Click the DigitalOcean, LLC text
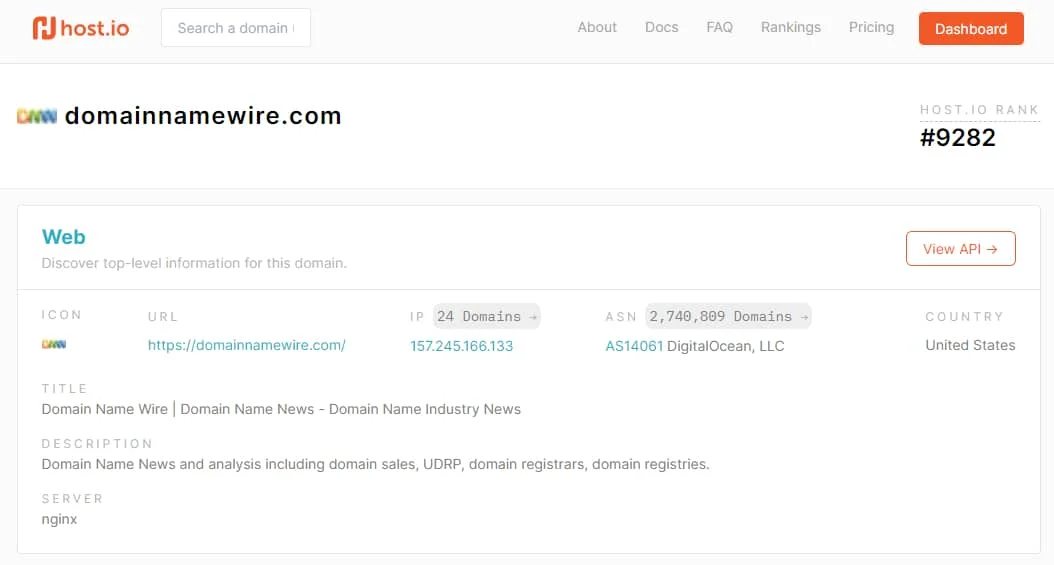This screenshot has height=565, width=1054. pyautogui.click(x=725, y=346)
